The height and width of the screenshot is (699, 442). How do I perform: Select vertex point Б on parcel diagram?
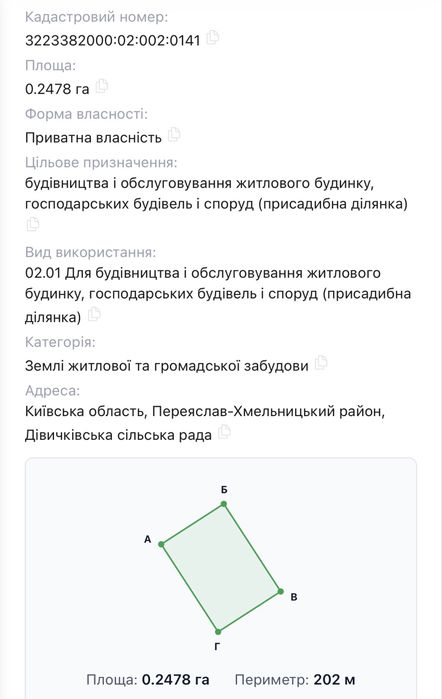[x=224, y=504]
